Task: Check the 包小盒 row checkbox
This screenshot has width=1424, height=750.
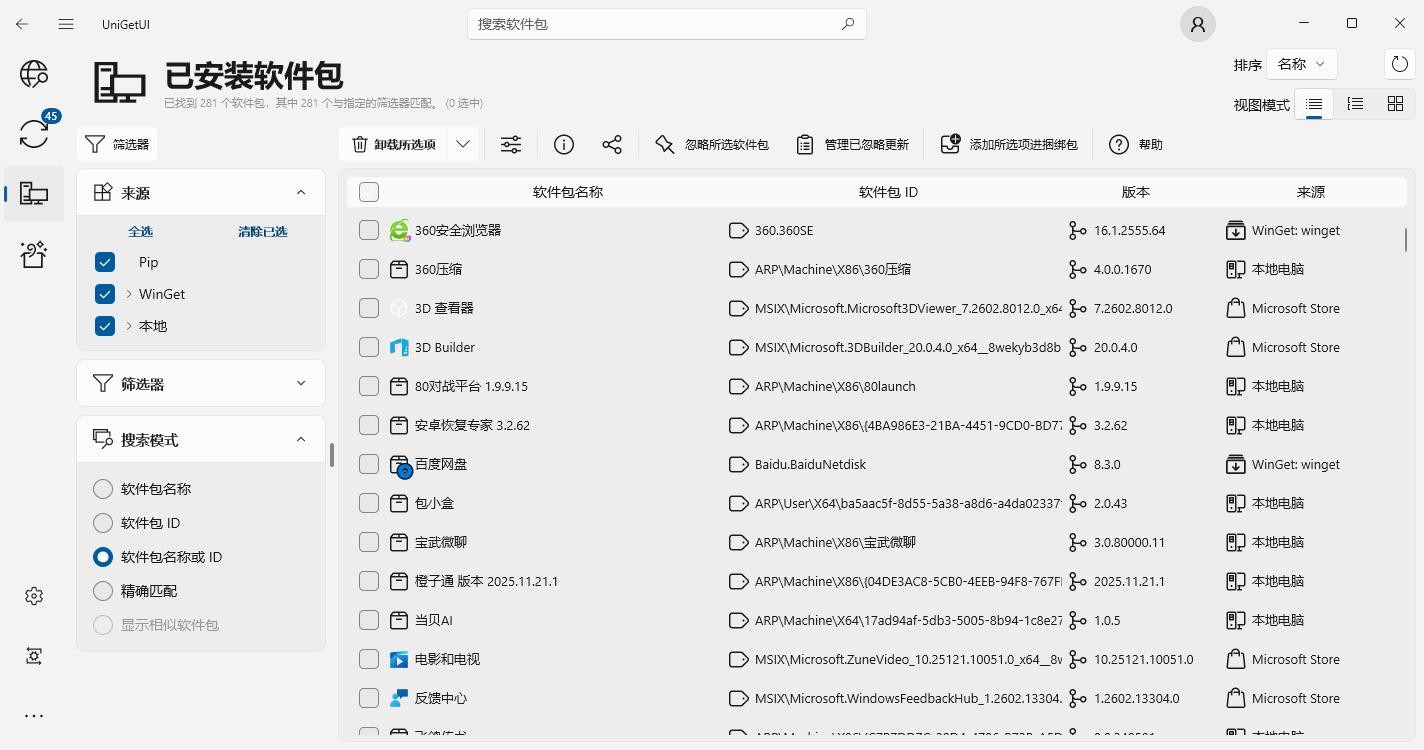Action: 369,503
